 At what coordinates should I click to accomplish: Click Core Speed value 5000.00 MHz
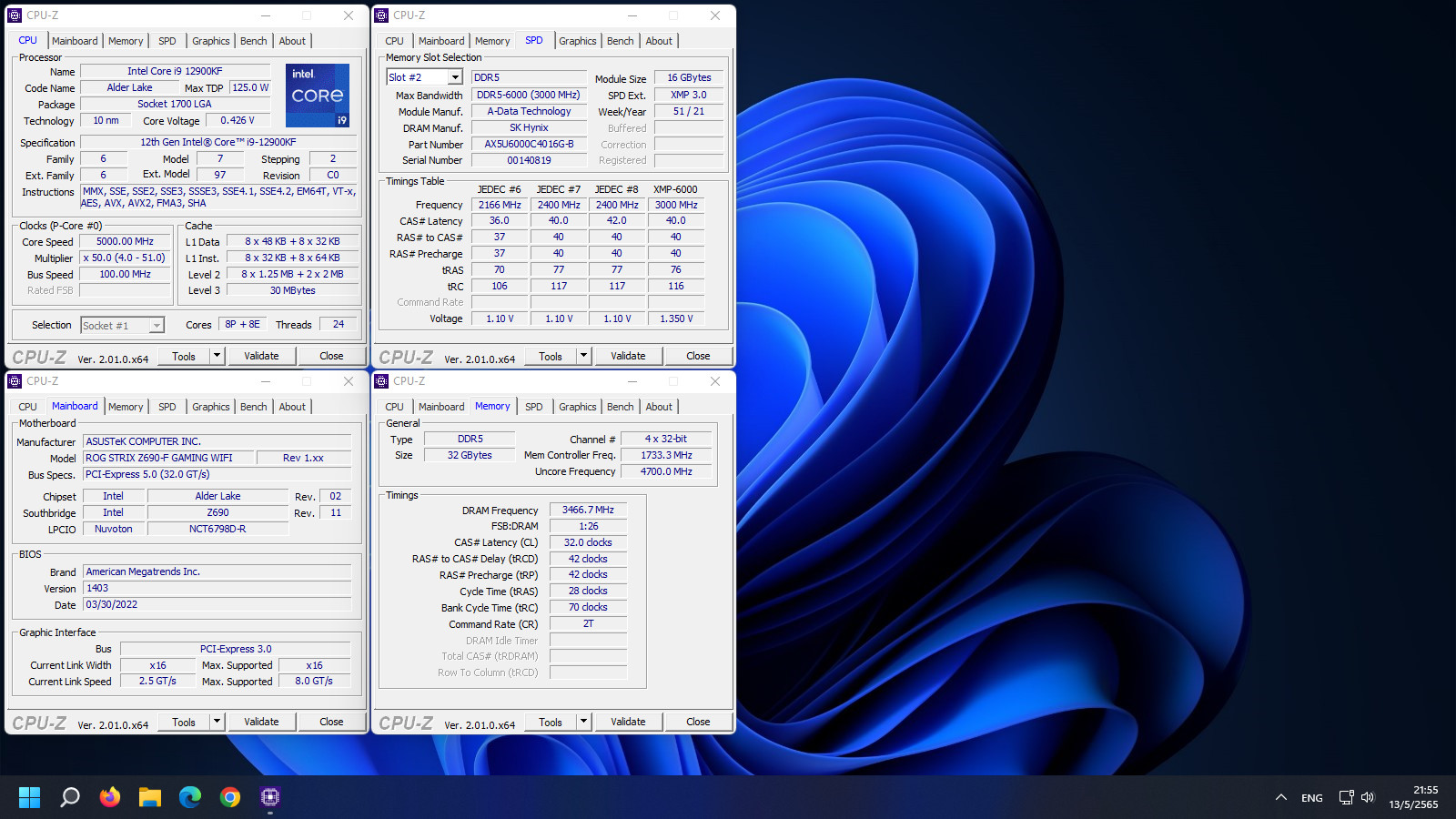point(126,241)
